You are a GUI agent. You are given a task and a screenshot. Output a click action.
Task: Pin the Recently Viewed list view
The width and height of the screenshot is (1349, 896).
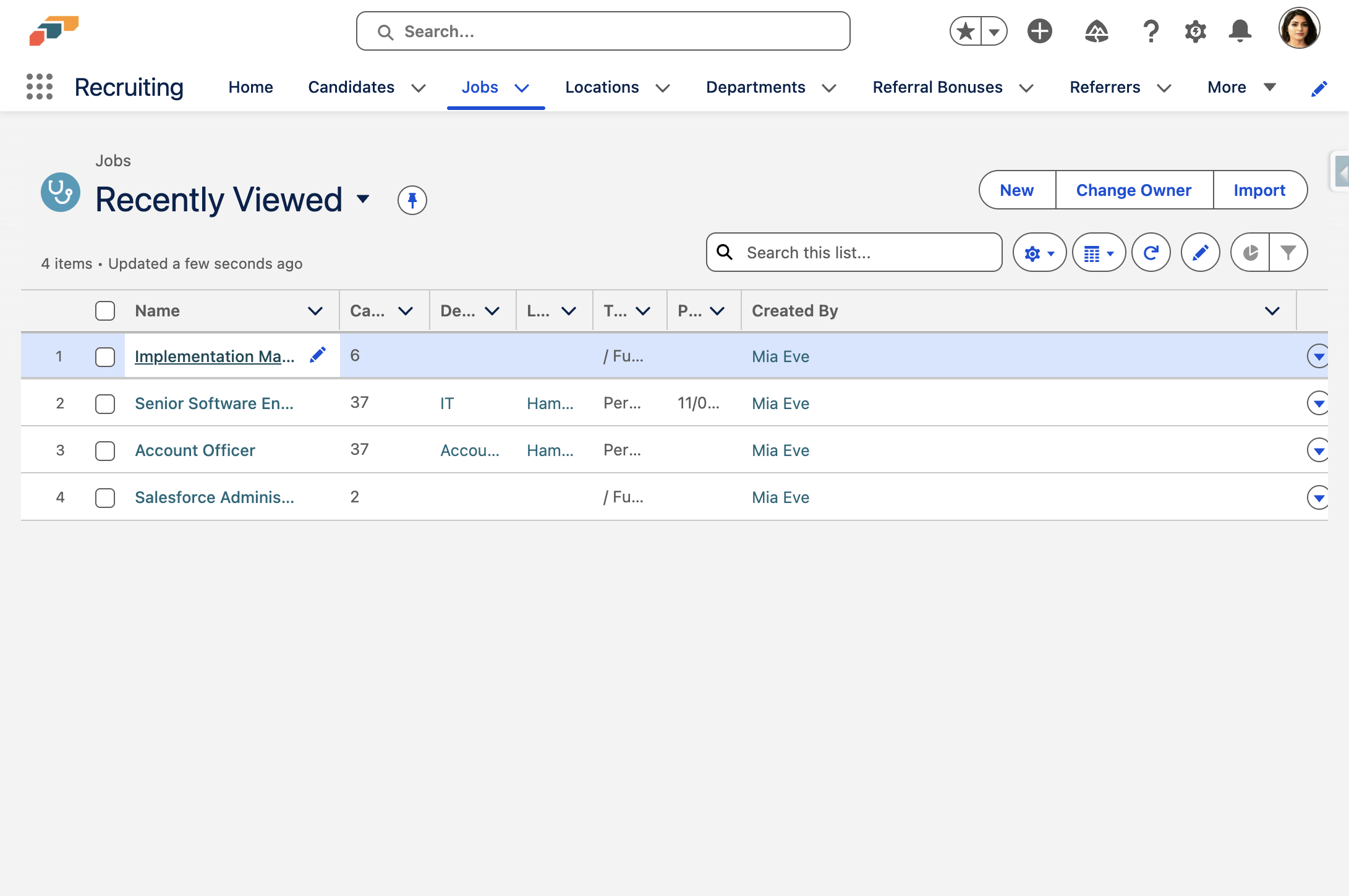[412, 200]
